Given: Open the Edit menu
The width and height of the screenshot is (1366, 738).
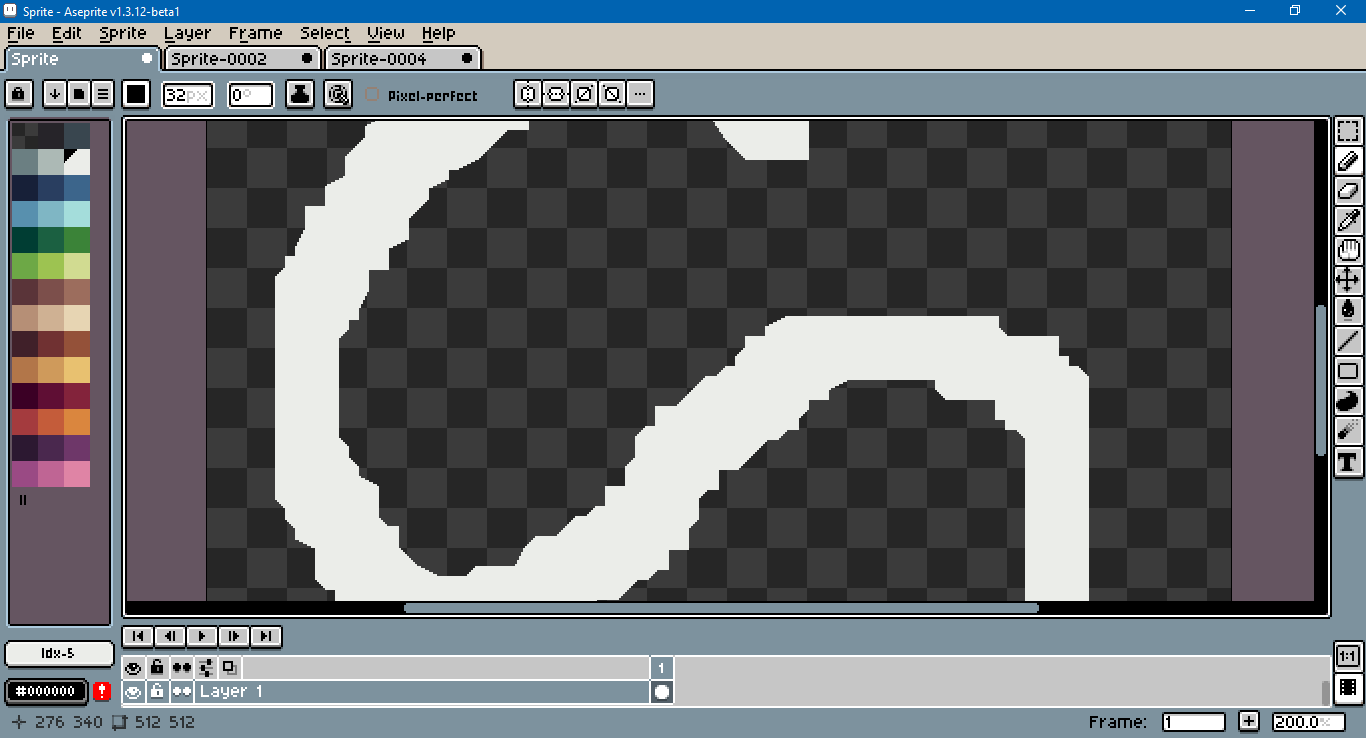Looking at the screenshot, I should tap(67, 33).
